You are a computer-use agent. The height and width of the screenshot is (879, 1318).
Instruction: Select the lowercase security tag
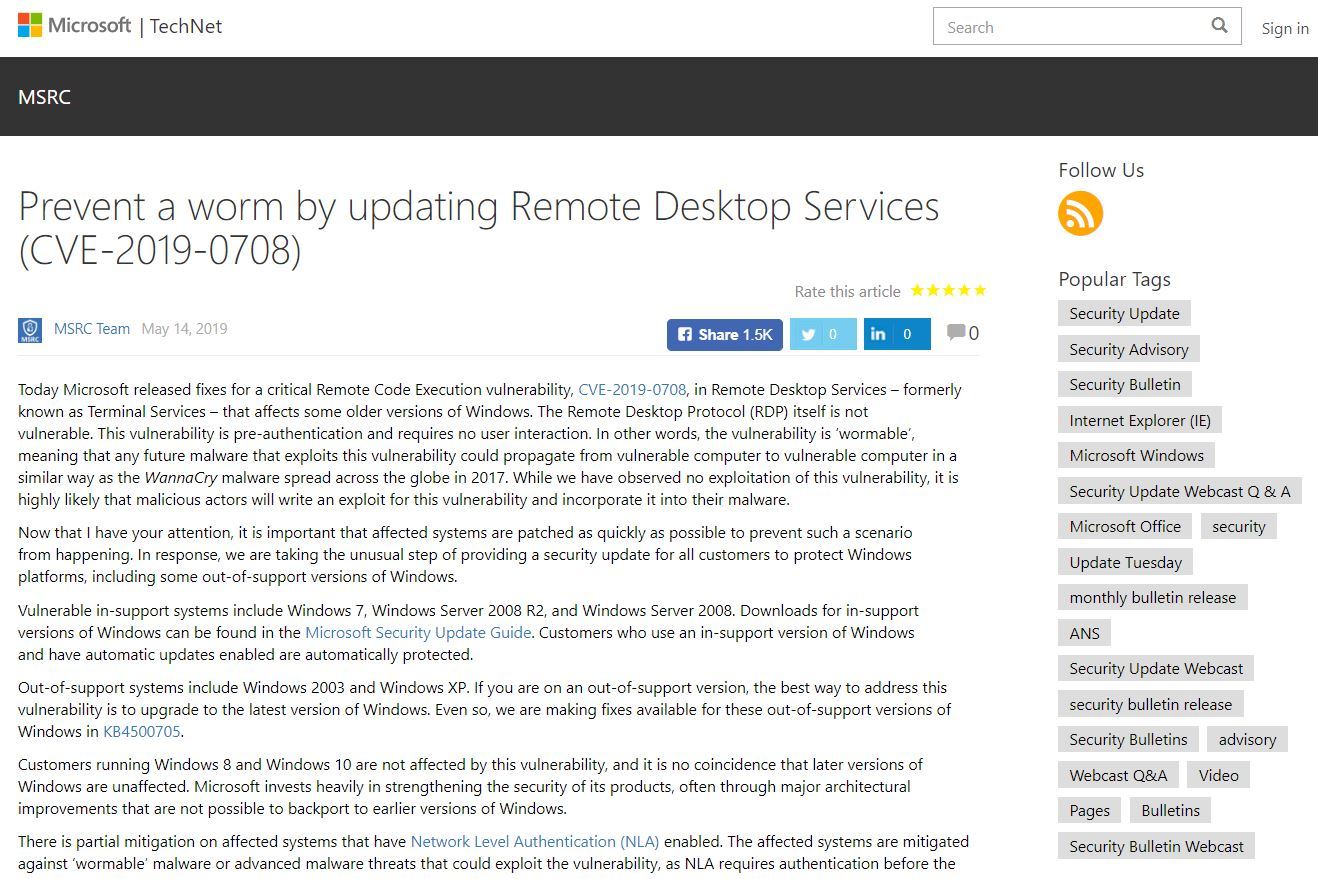tap(1239, 526)
